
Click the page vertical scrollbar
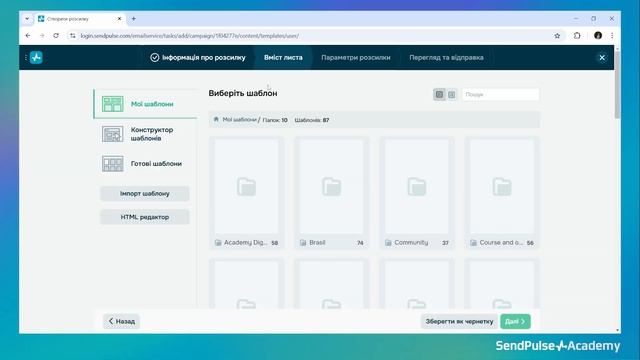click(617, 85)
